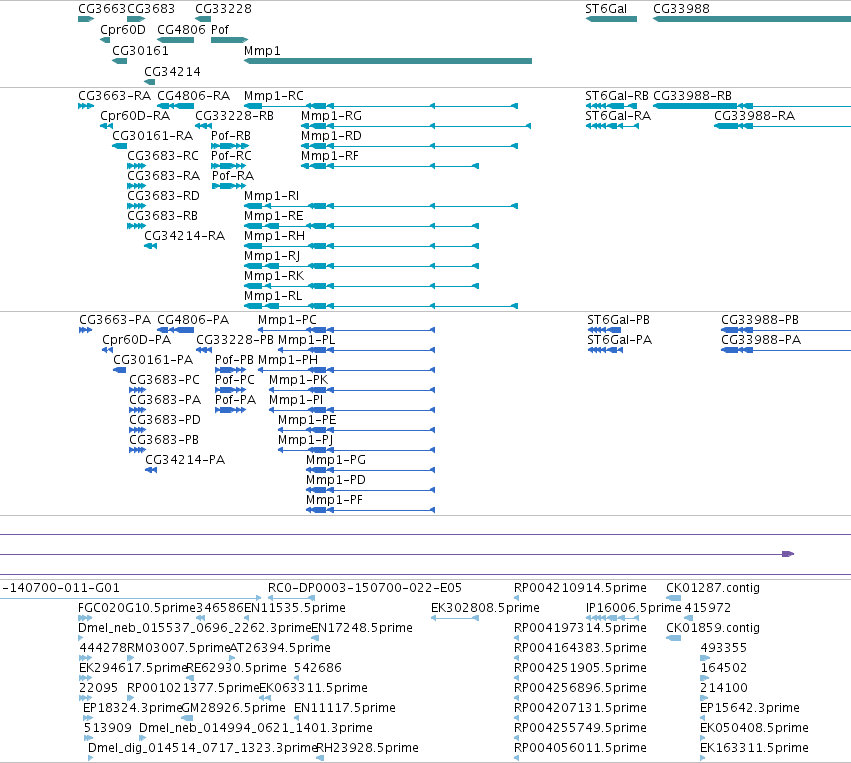The width and height of the screenshot is (851, 763).
Task: Click transcript CG3683-RD
Action: pyautogui.click(x=136, y=206)
